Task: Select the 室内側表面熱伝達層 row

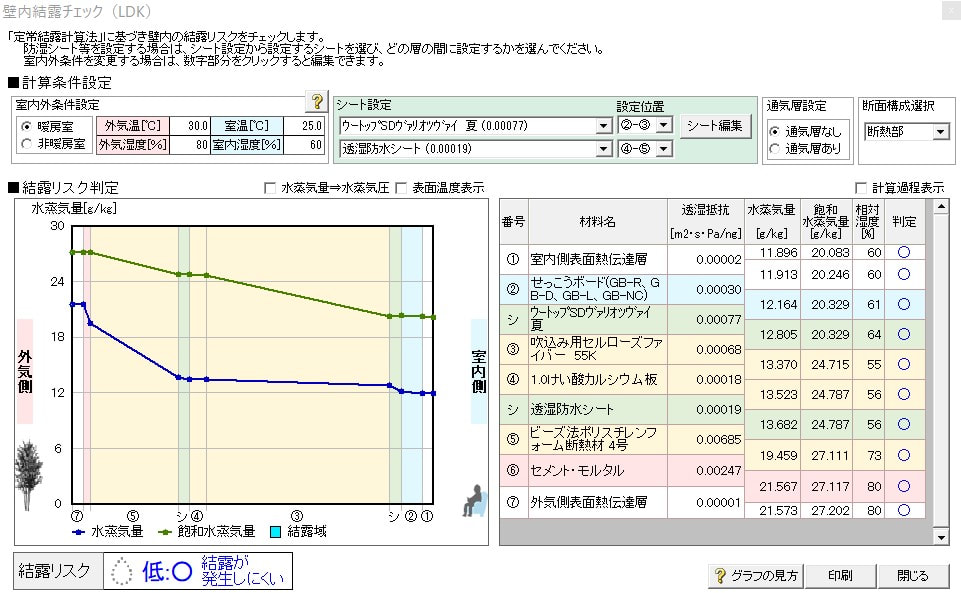Action: pyautogui.click(x=621, y=259)
